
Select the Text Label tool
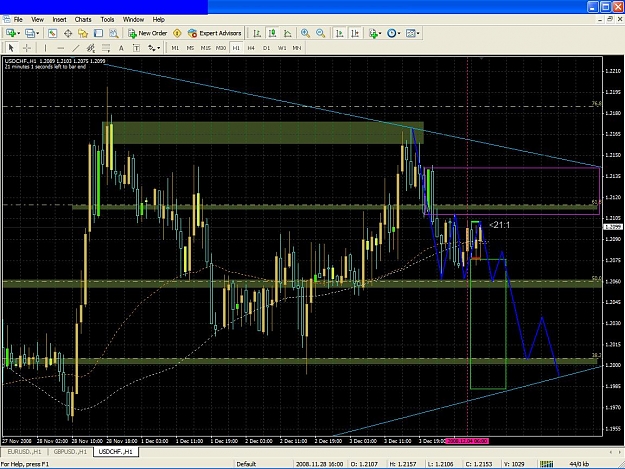(x=136, y=48)
